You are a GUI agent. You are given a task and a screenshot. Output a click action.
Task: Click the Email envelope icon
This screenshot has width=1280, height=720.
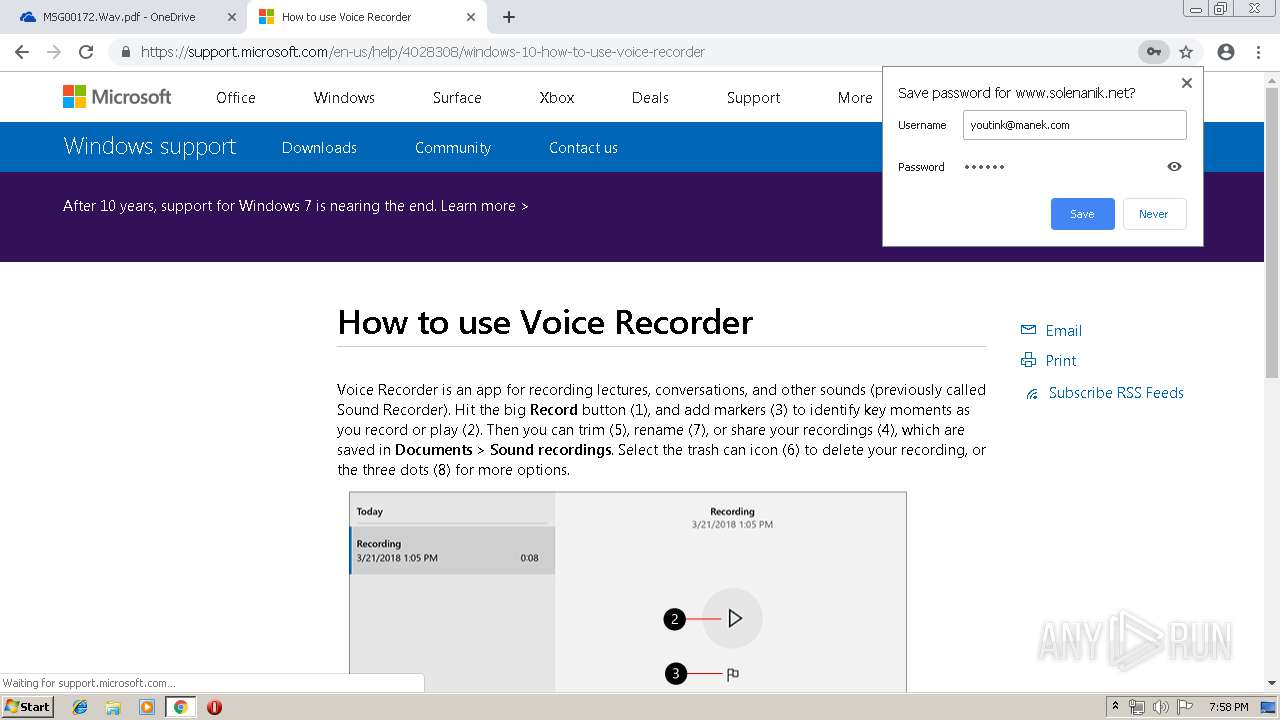click(1028, 330)
